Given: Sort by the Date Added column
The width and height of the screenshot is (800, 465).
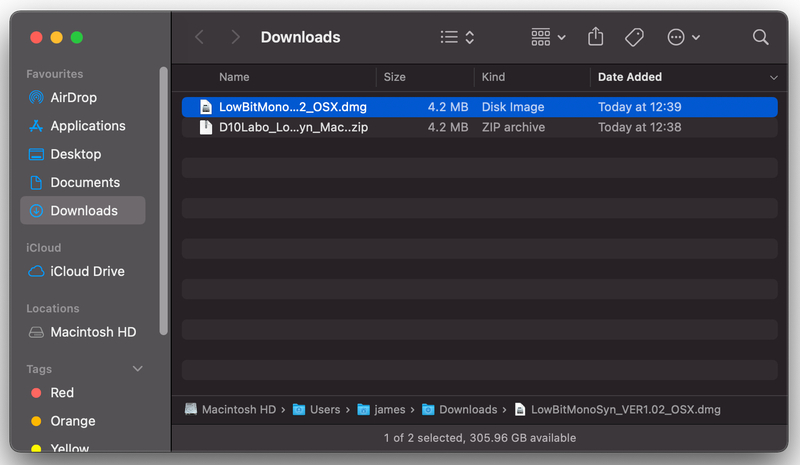Looking at the screenshot, I should pyautogui.click(x=630, y=77).
